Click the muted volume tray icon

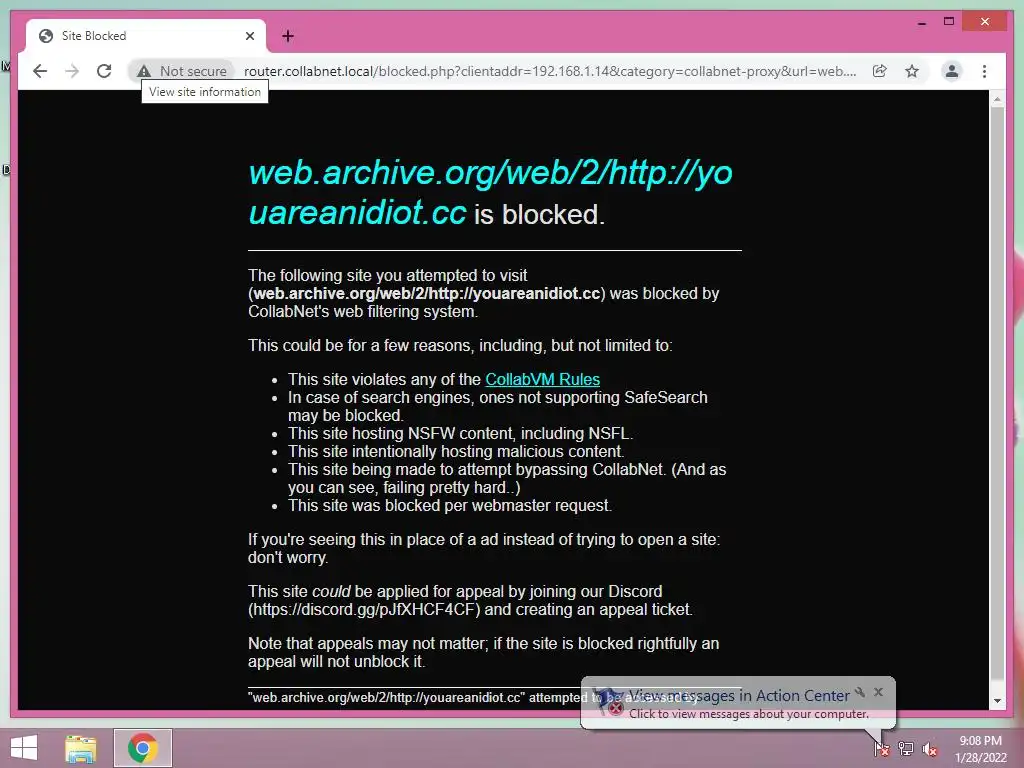930,749
